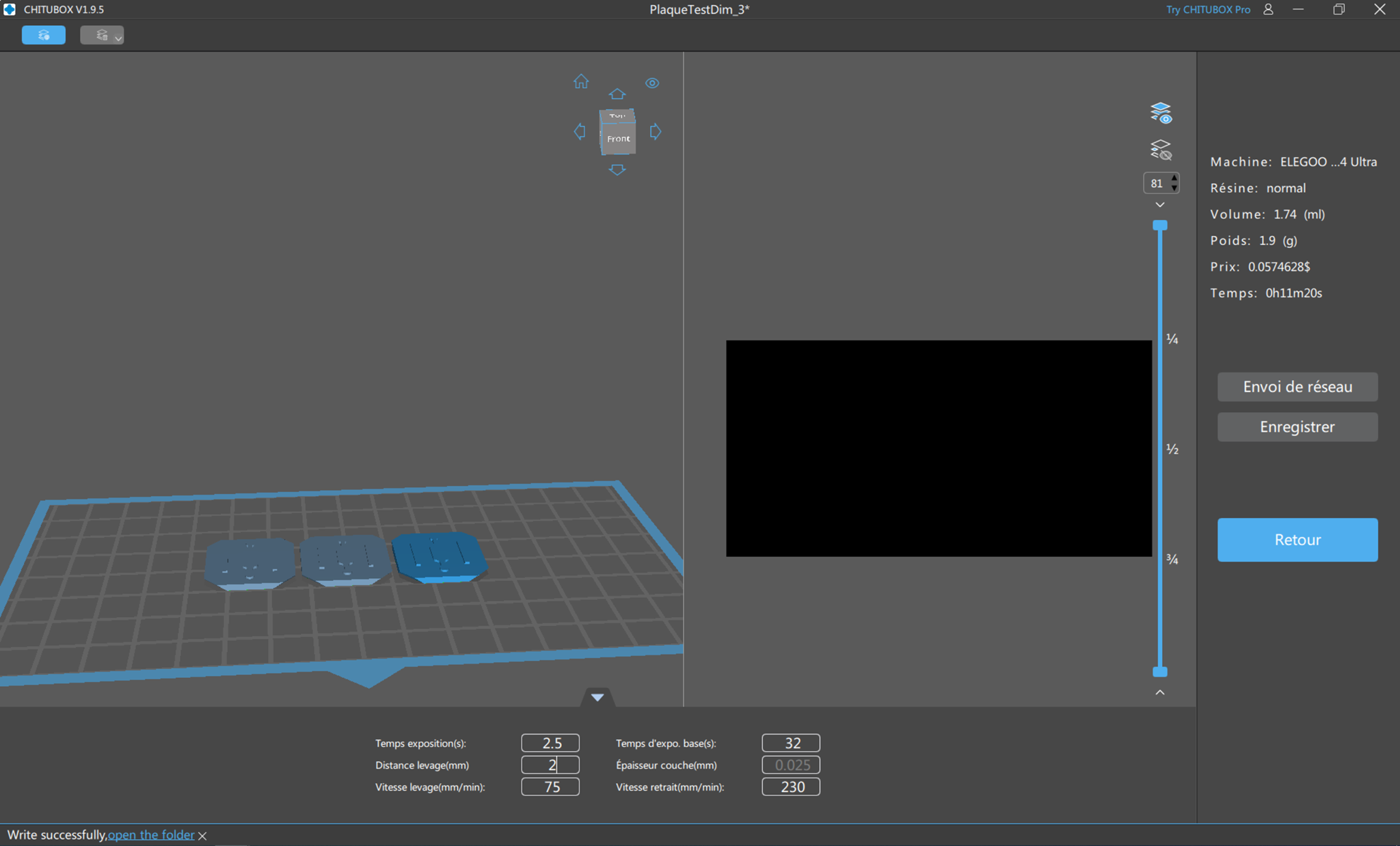Click the bottom handle of layer slider
Viewport: 1400px width, 846px height.
(x=1160, y=672)
